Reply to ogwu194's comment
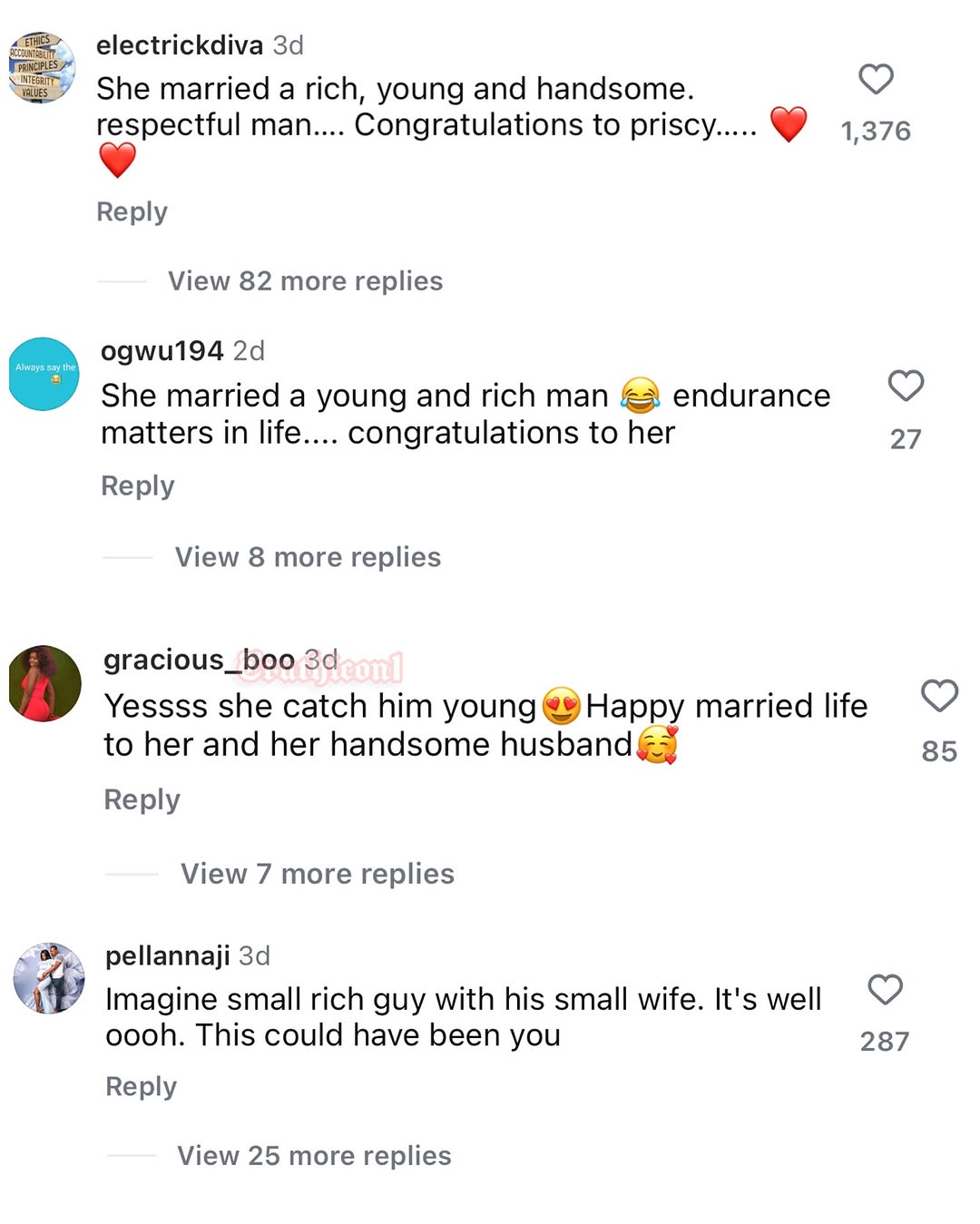Image resolution: width=980 pixels, height=1224 pixels. (138, 486)
